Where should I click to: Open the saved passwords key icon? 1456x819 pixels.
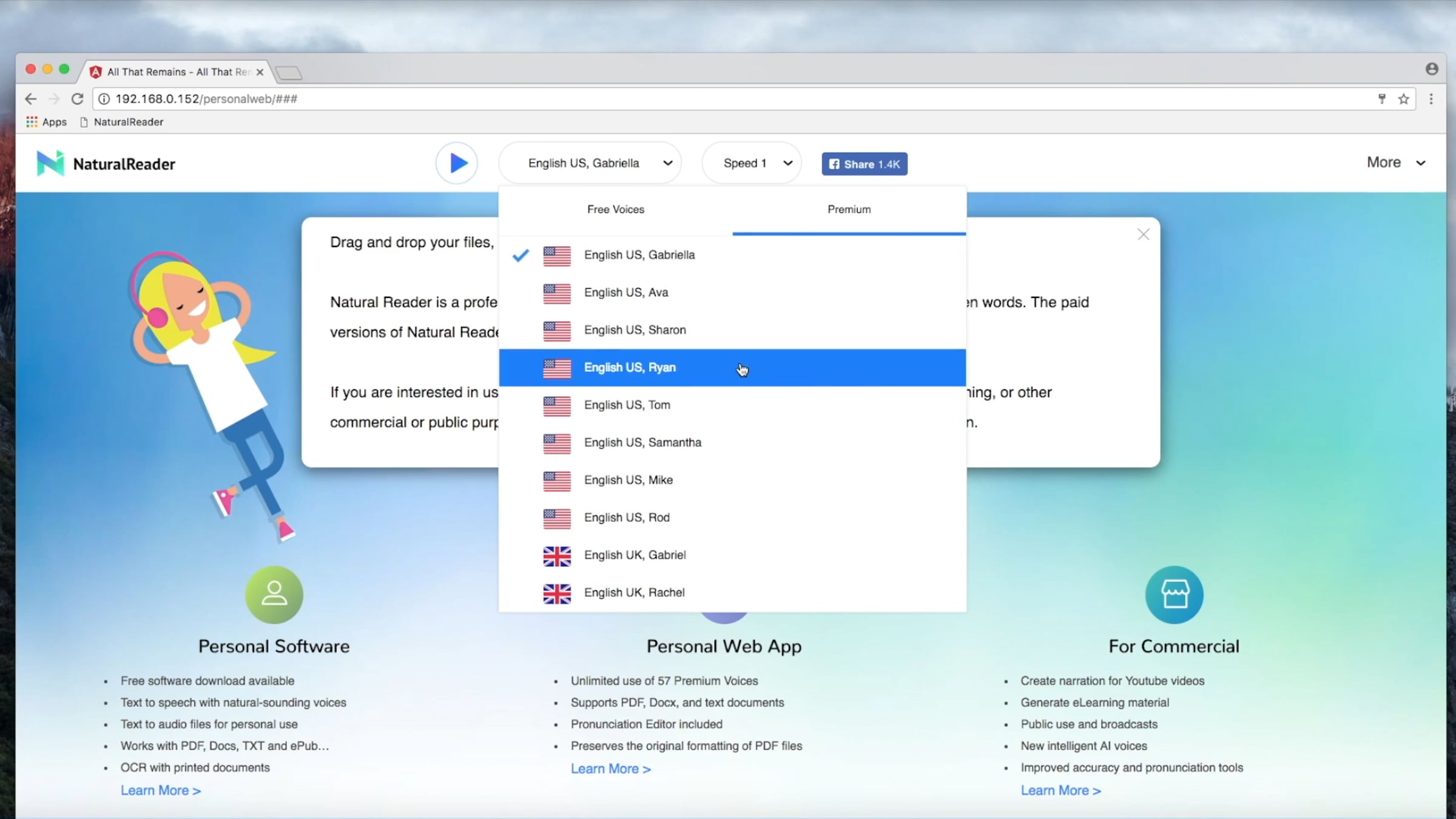click(1382, 99)
